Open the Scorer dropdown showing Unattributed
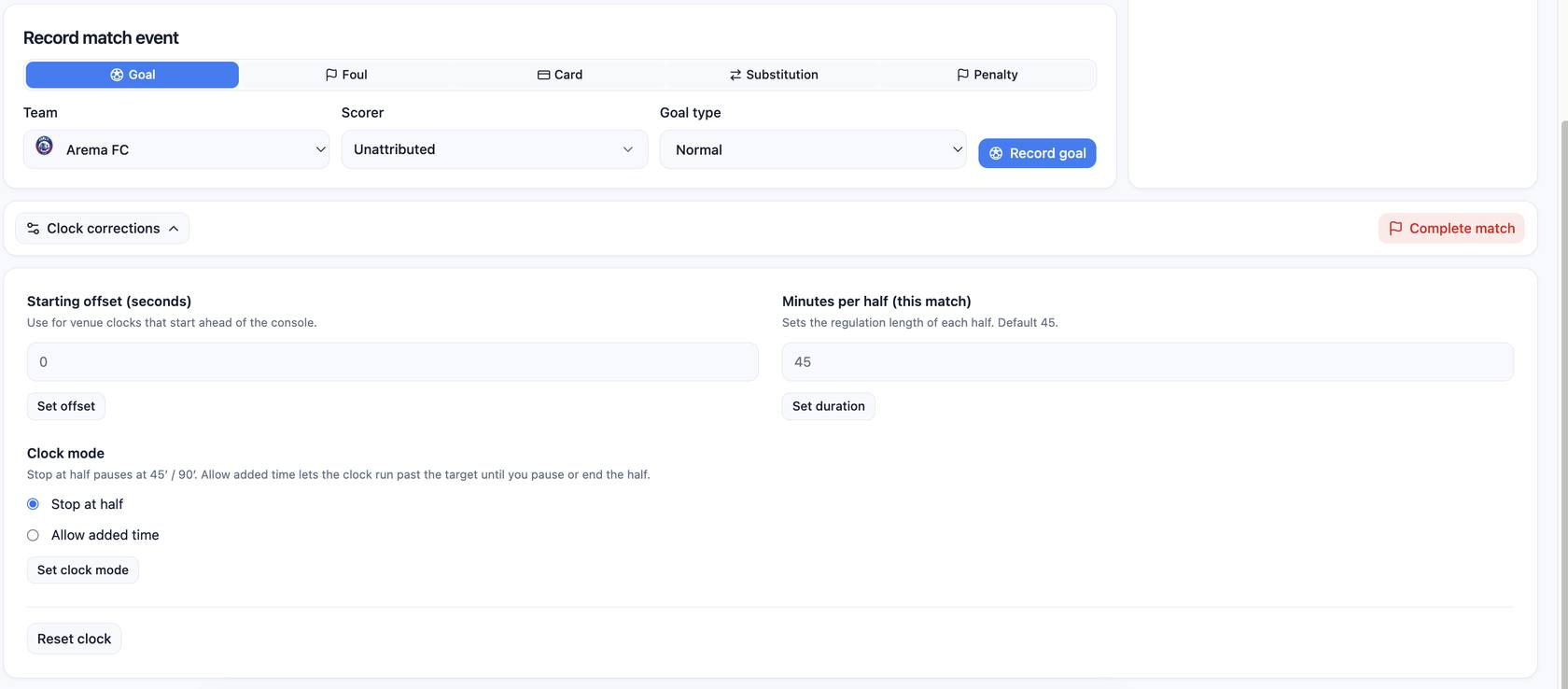The image size is (1568, 689). pos(495,149)
